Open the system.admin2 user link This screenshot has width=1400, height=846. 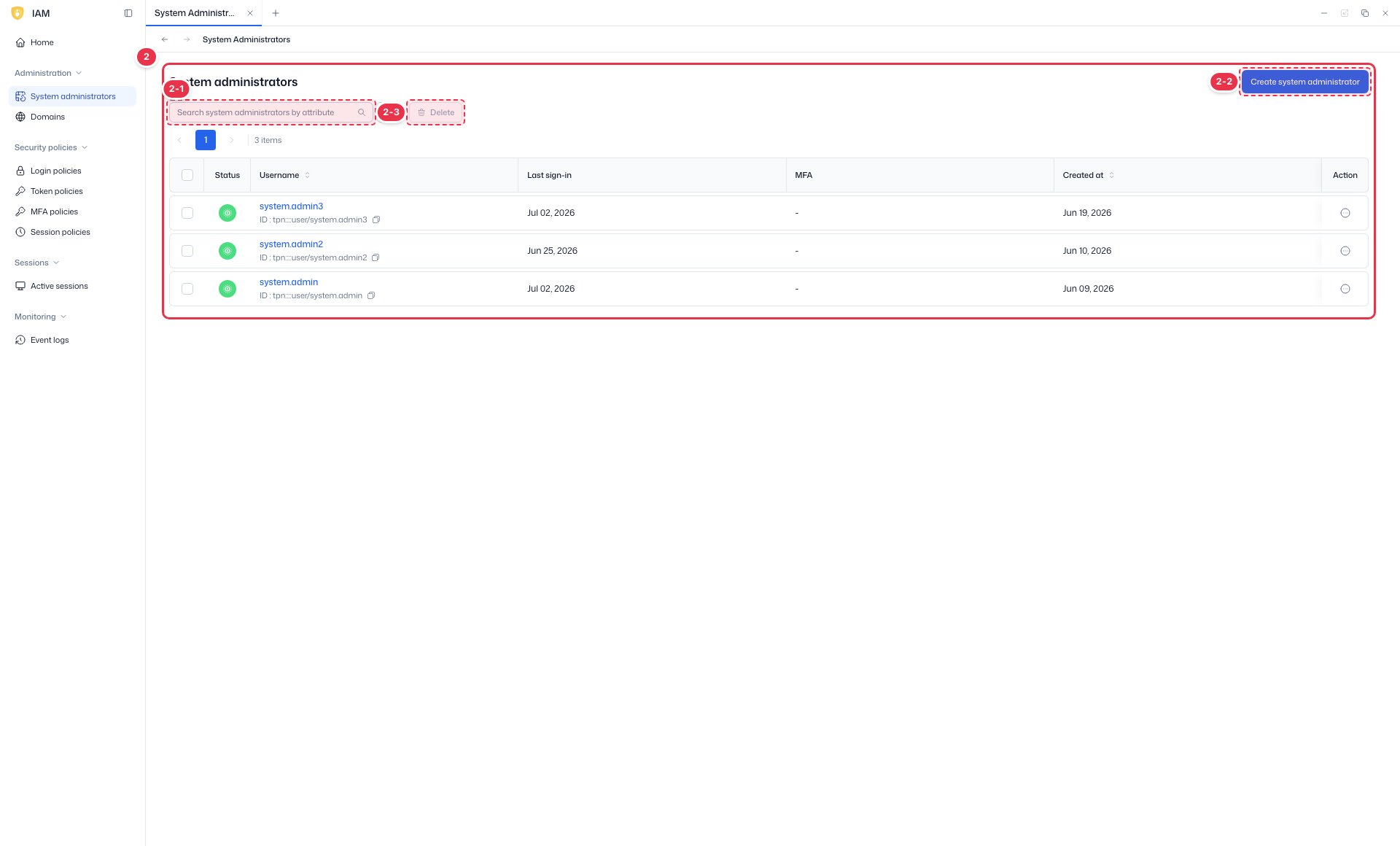(291, 244)
